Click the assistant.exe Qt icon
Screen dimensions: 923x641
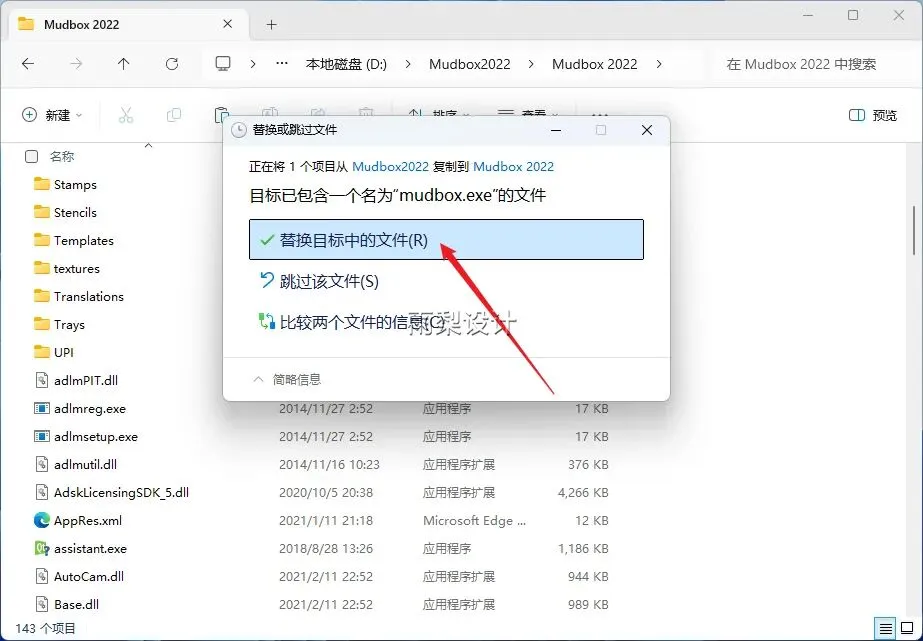coord(41,548)
